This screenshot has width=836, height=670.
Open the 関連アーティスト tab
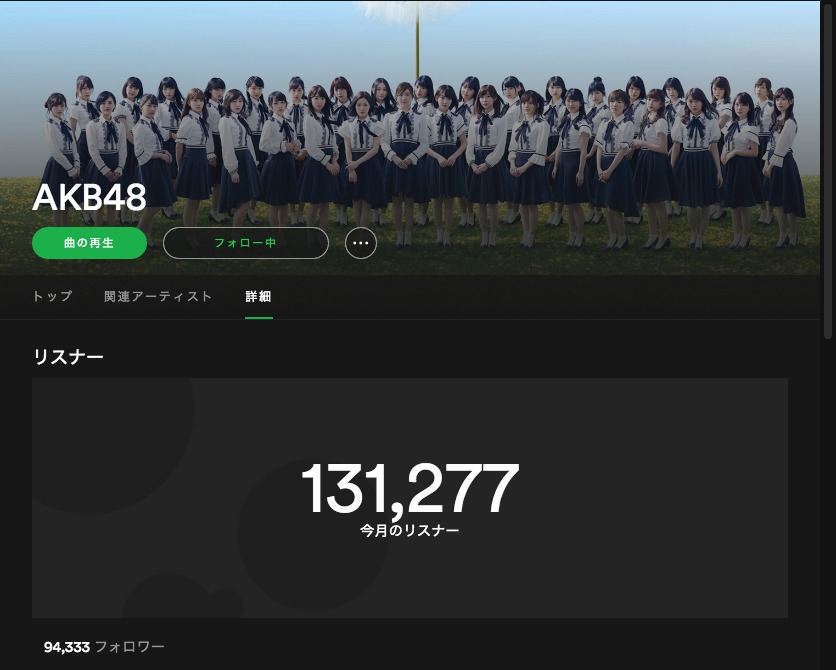tap(158, 296)
